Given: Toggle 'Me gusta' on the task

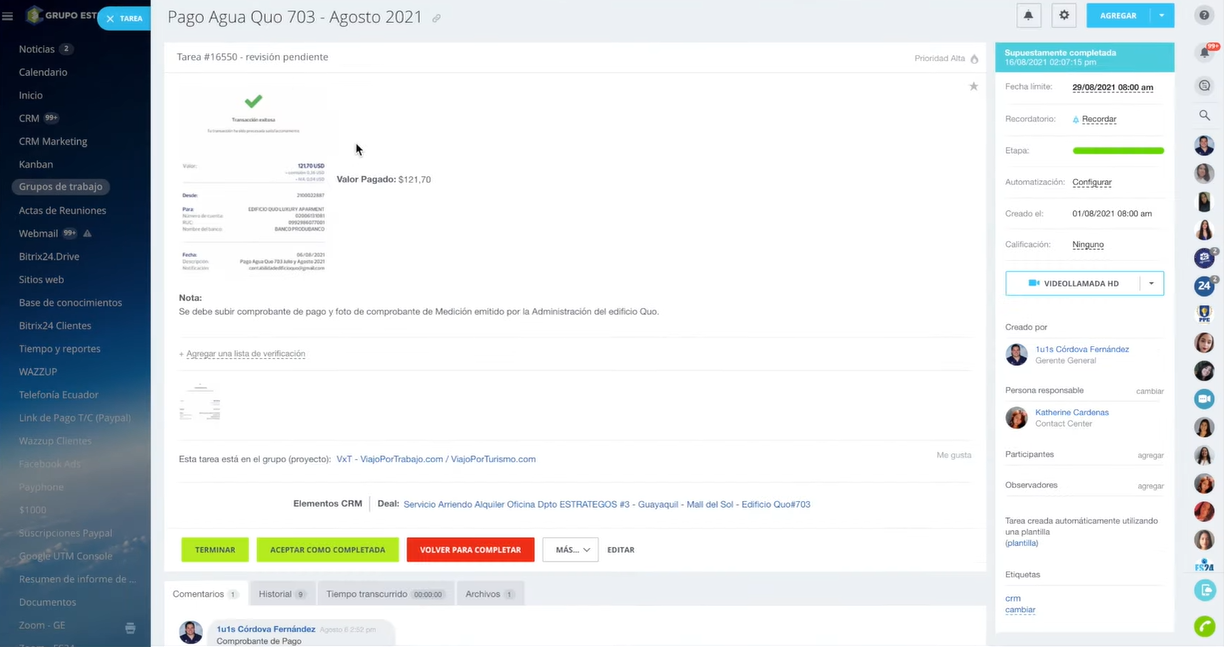Looking at the screenshot, I should [x=953, y=455].
